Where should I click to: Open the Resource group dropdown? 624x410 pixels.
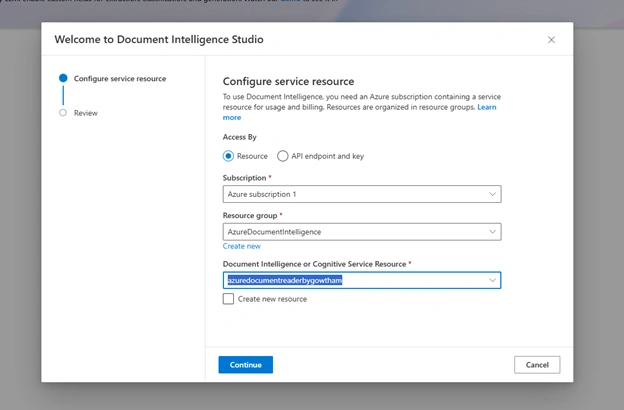click(x=362, y=232)
